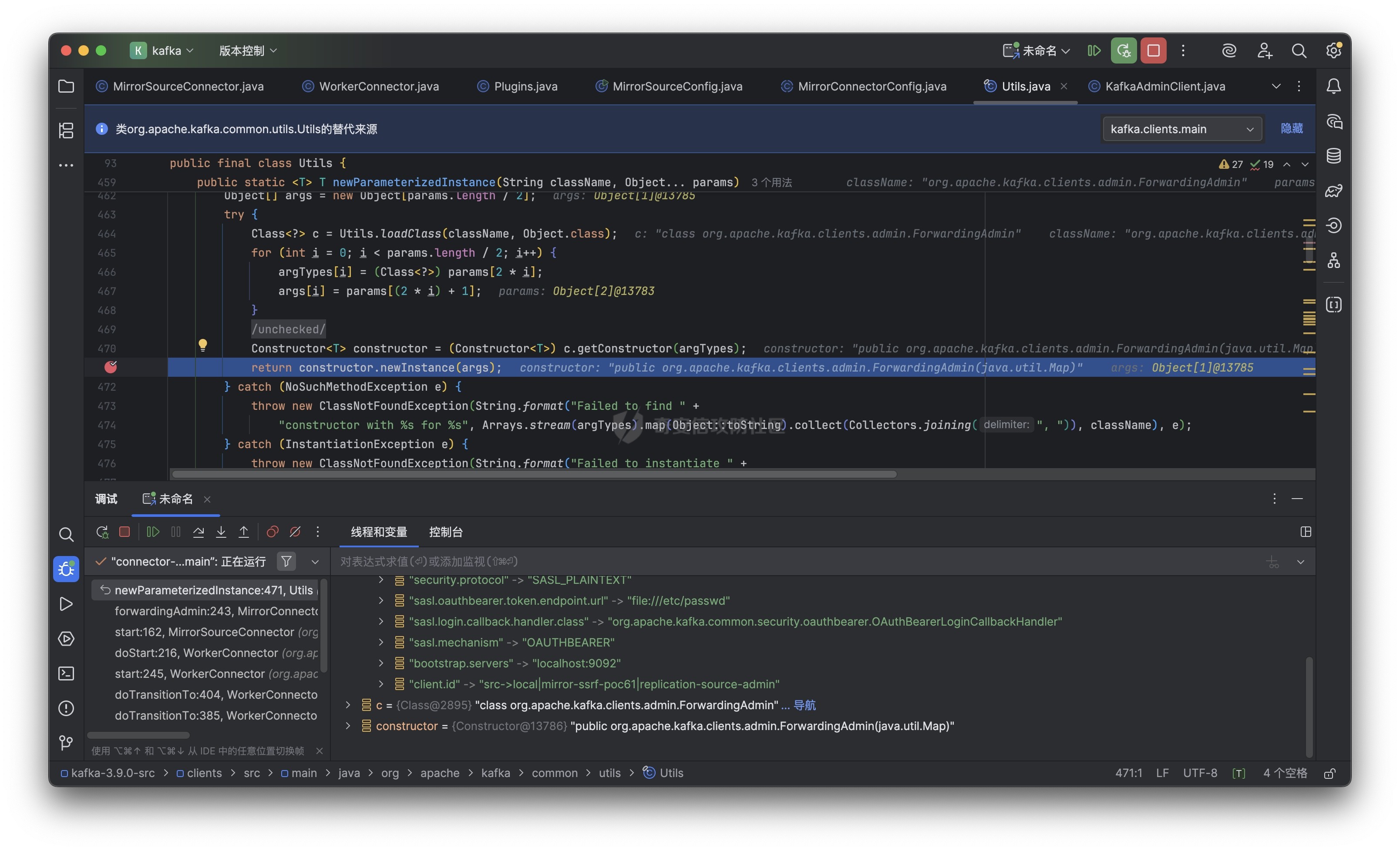Click the intention light bulb on line 470
The image size is (1400, 851).
click(x=203, y=345)
